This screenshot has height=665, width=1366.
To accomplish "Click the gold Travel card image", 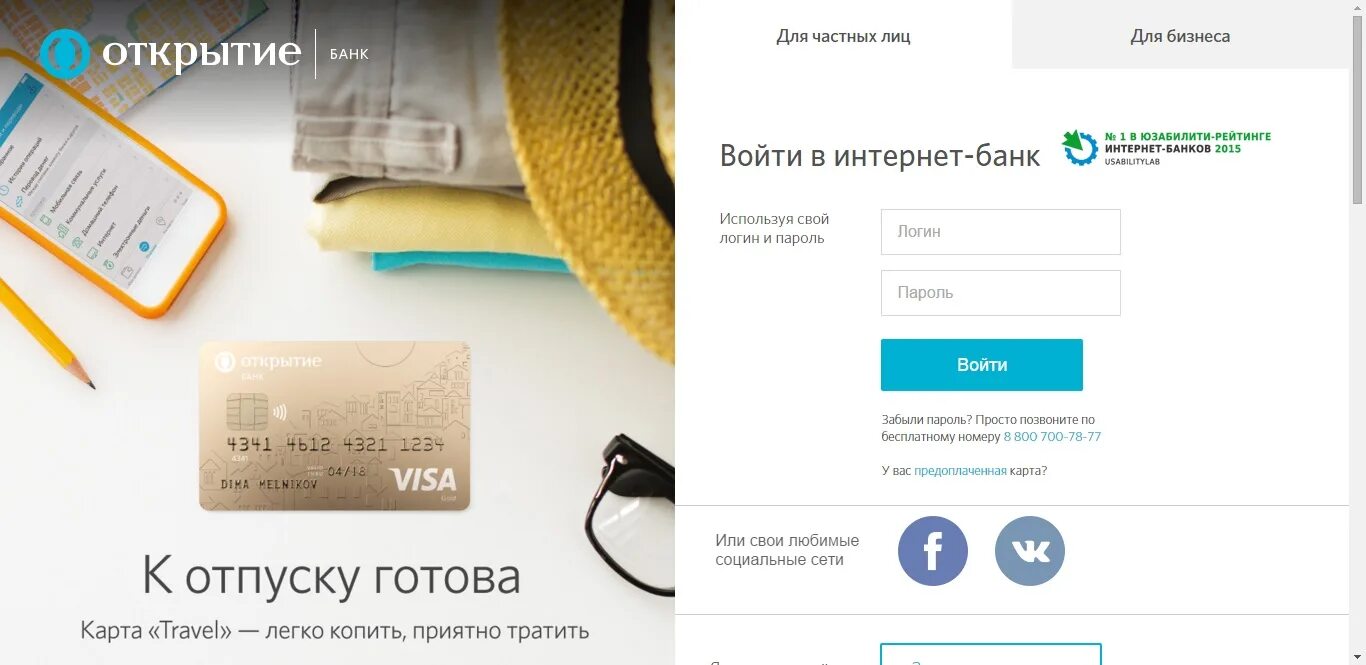I will [334, 426].
